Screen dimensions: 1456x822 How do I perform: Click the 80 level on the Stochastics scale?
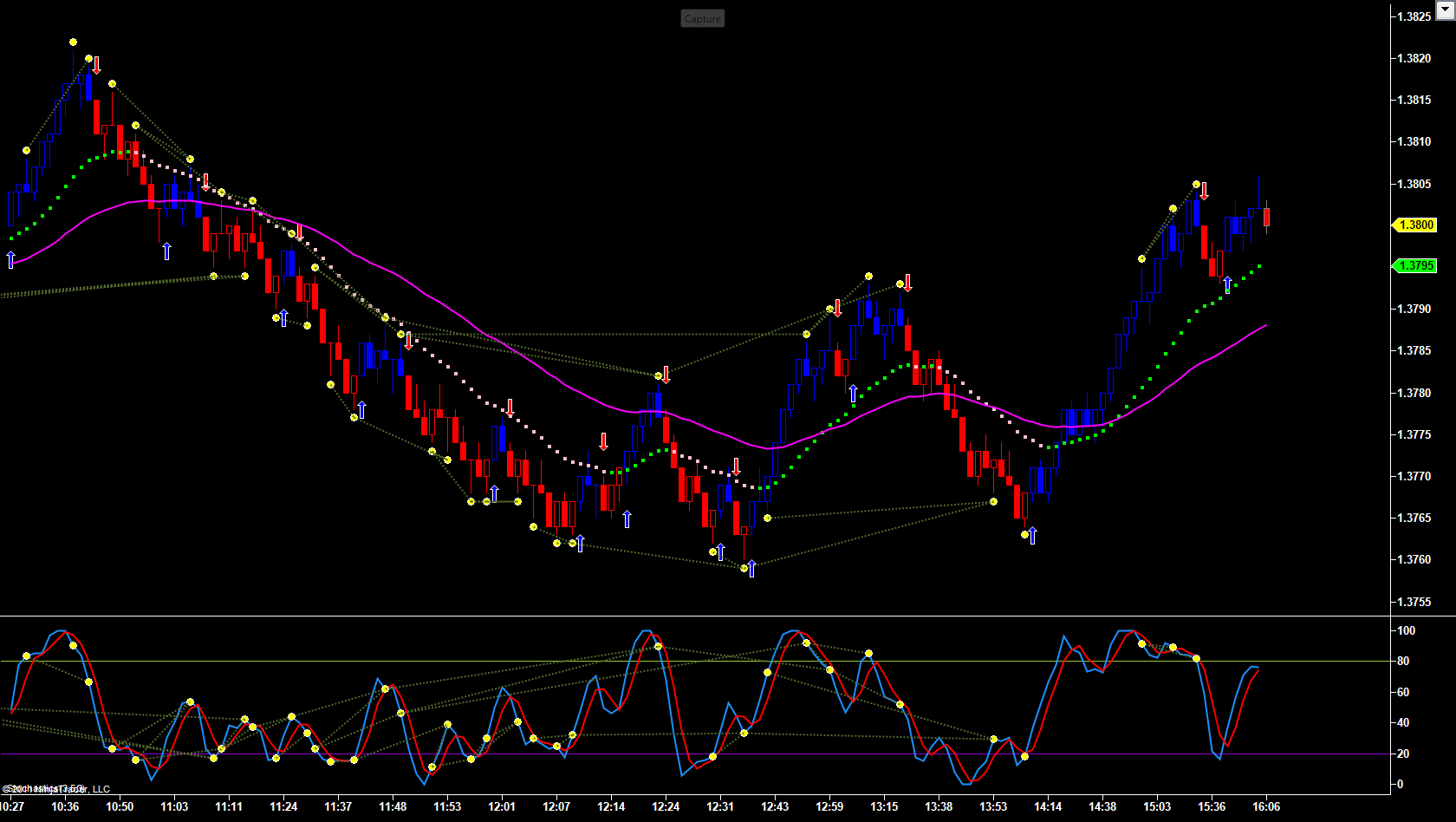click(x=1403, y=661)
